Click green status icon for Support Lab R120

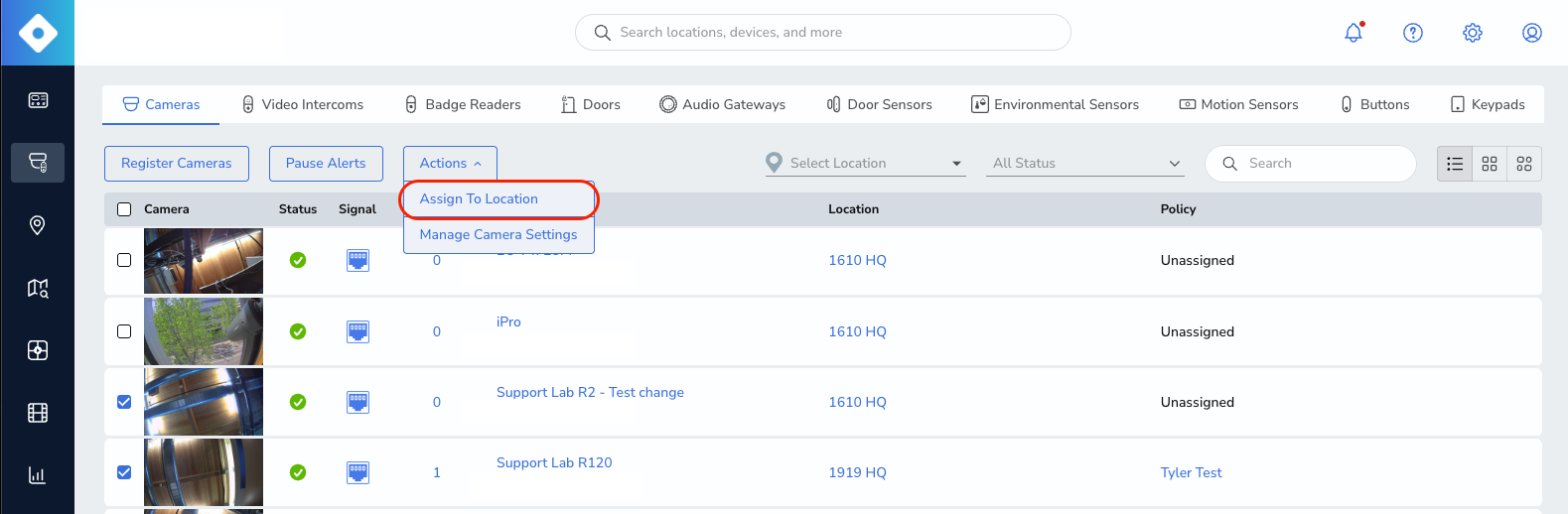pos(298,472)
